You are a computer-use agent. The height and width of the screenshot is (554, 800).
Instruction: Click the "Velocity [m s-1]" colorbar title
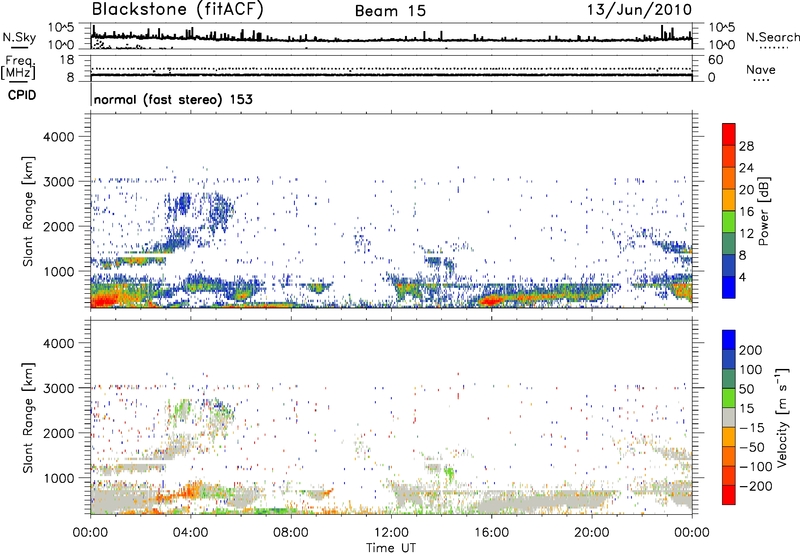[782, 417]
